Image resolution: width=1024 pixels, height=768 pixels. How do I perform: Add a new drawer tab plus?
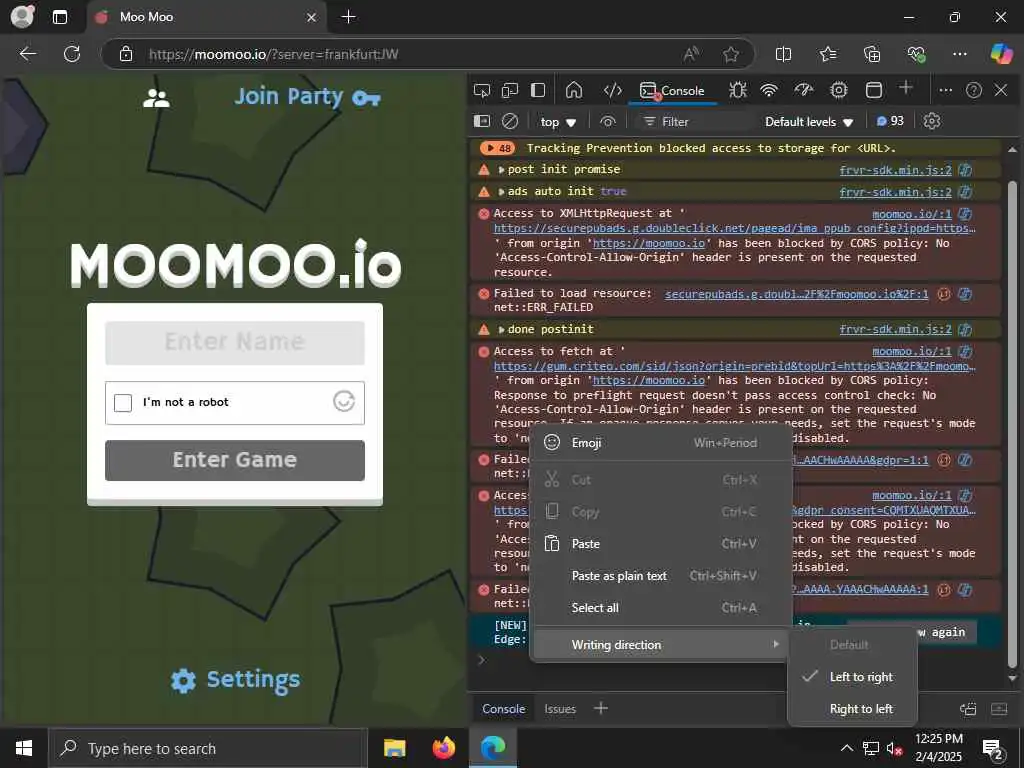pos(601,708)
